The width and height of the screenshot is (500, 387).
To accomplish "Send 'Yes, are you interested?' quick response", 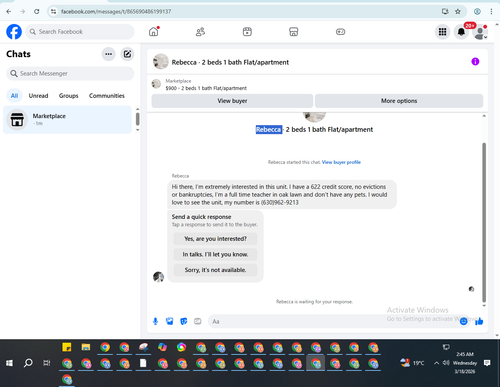I will coord(215,239).
